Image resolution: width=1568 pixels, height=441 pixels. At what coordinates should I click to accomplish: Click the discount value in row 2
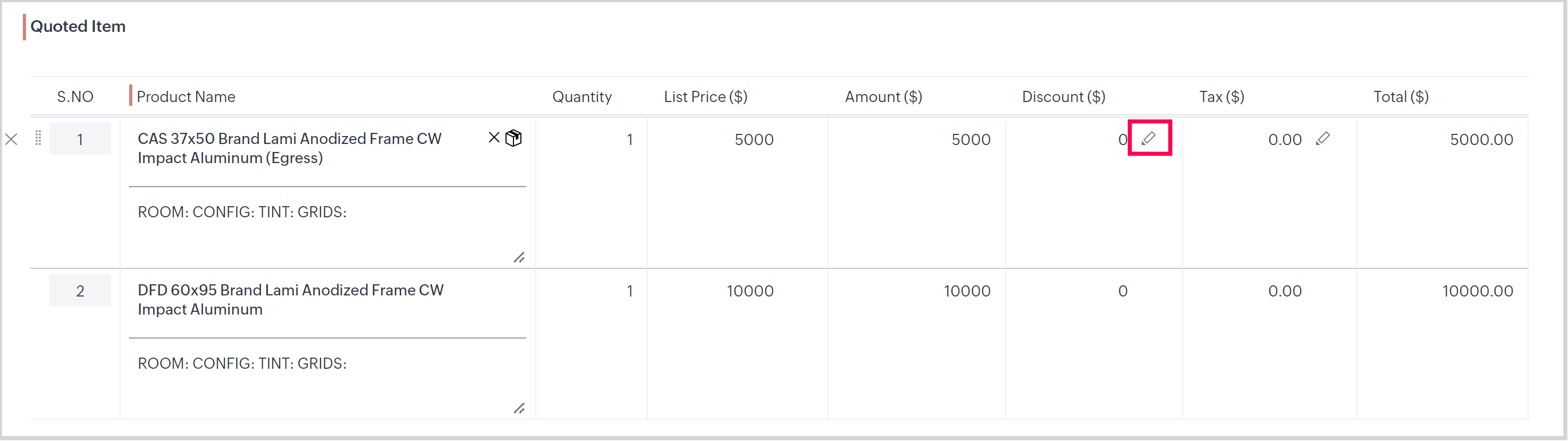(x=1123, y=291)
